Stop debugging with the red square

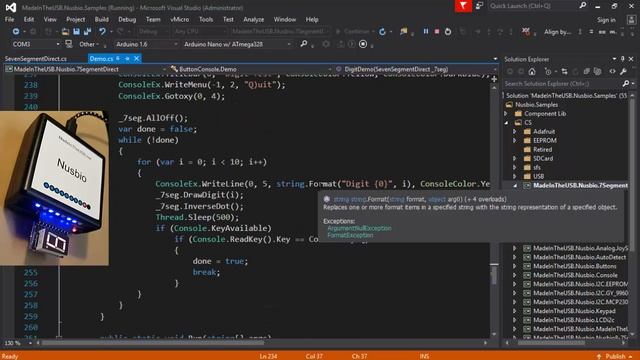tap(437, 31)
